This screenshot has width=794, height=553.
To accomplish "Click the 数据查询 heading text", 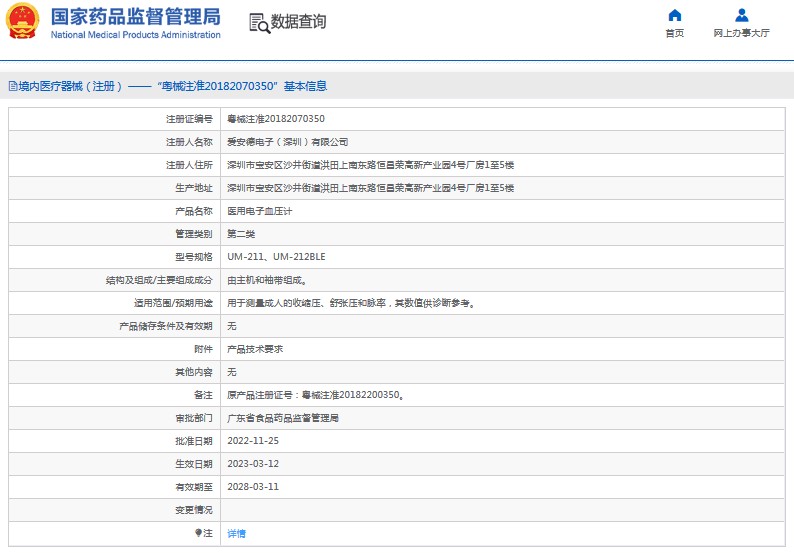I will pos(298,22).
